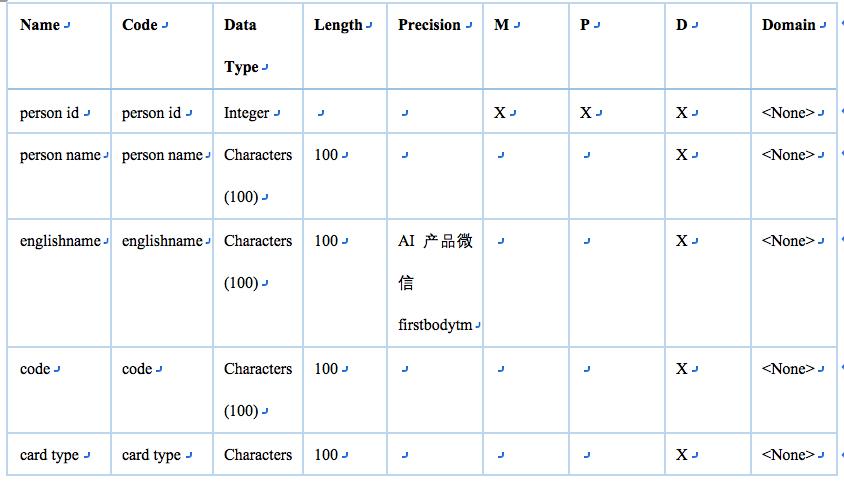Select the Data Type header cell
Viewport: 844px width, 484px height.
point(258,46)
